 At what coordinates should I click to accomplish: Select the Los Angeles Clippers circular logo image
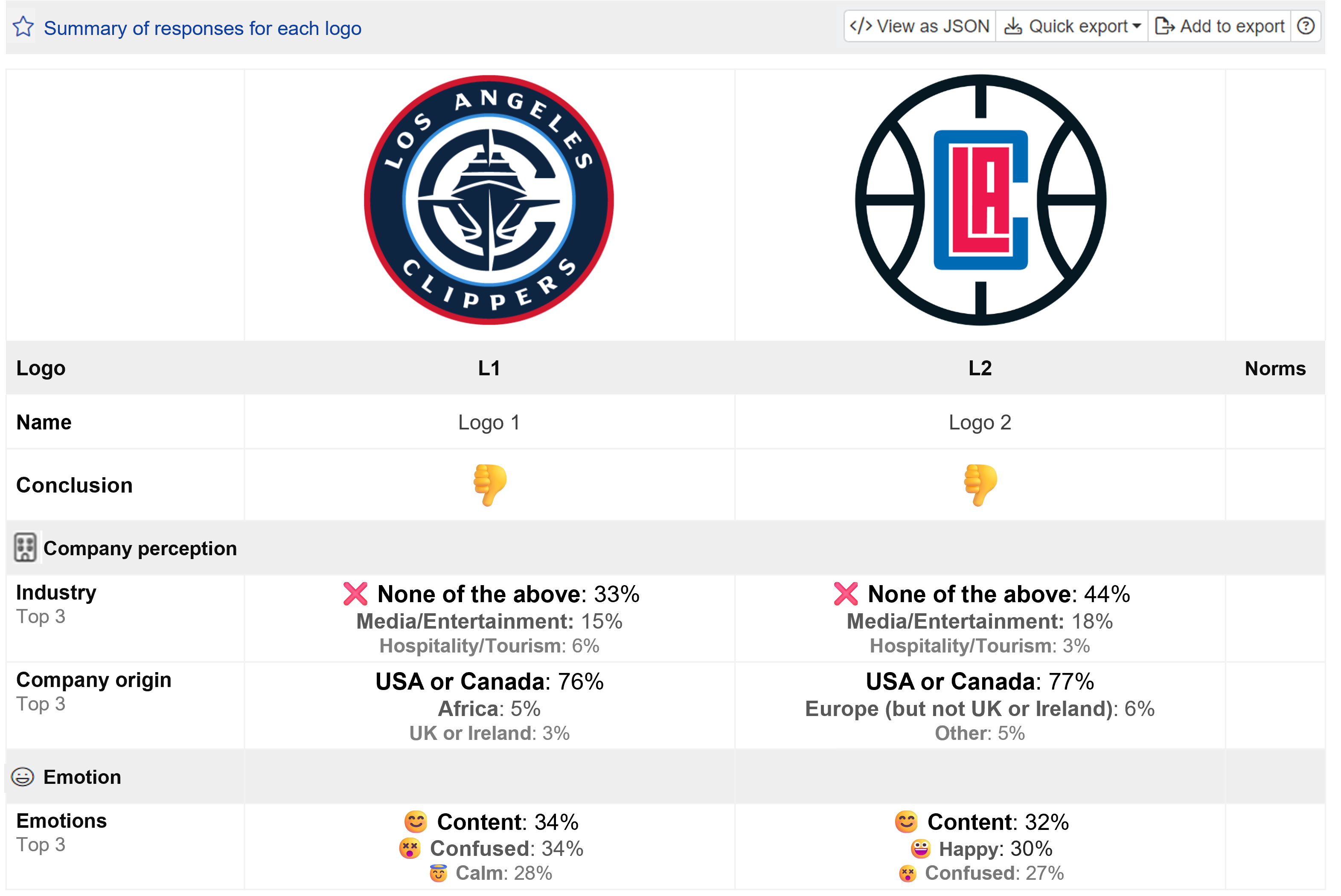tap(489, 200)
